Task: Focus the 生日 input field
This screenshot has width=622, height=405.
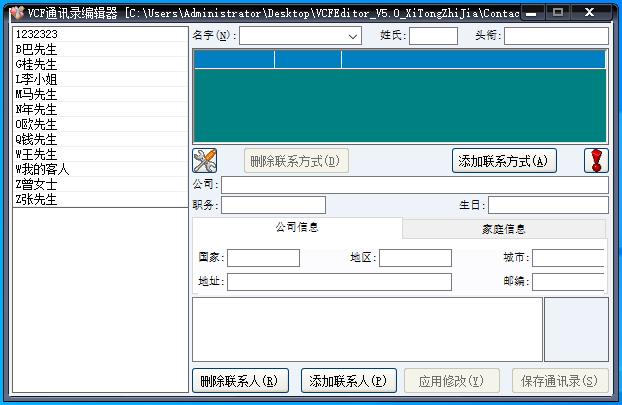Action: point(548,205)
